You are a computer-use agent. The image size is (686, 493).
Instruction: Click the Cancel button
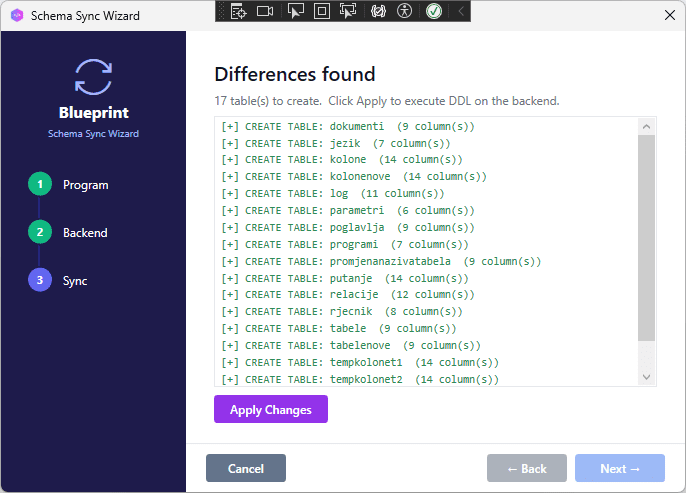point(245,468)
